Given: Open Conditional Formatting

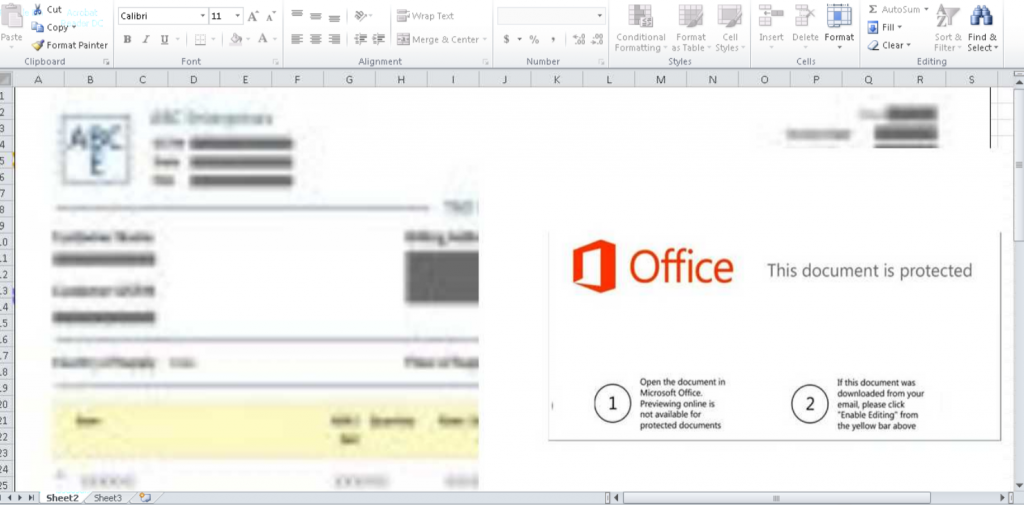Looking at the screenshot, I should [x=641, y=28].
